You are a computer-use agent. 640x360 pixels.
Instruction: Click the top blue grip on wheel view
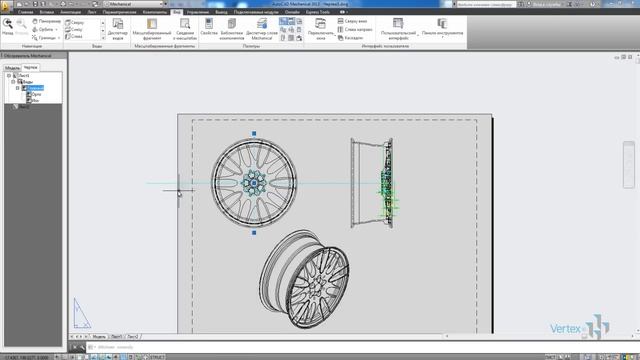[x=254, y=133]
